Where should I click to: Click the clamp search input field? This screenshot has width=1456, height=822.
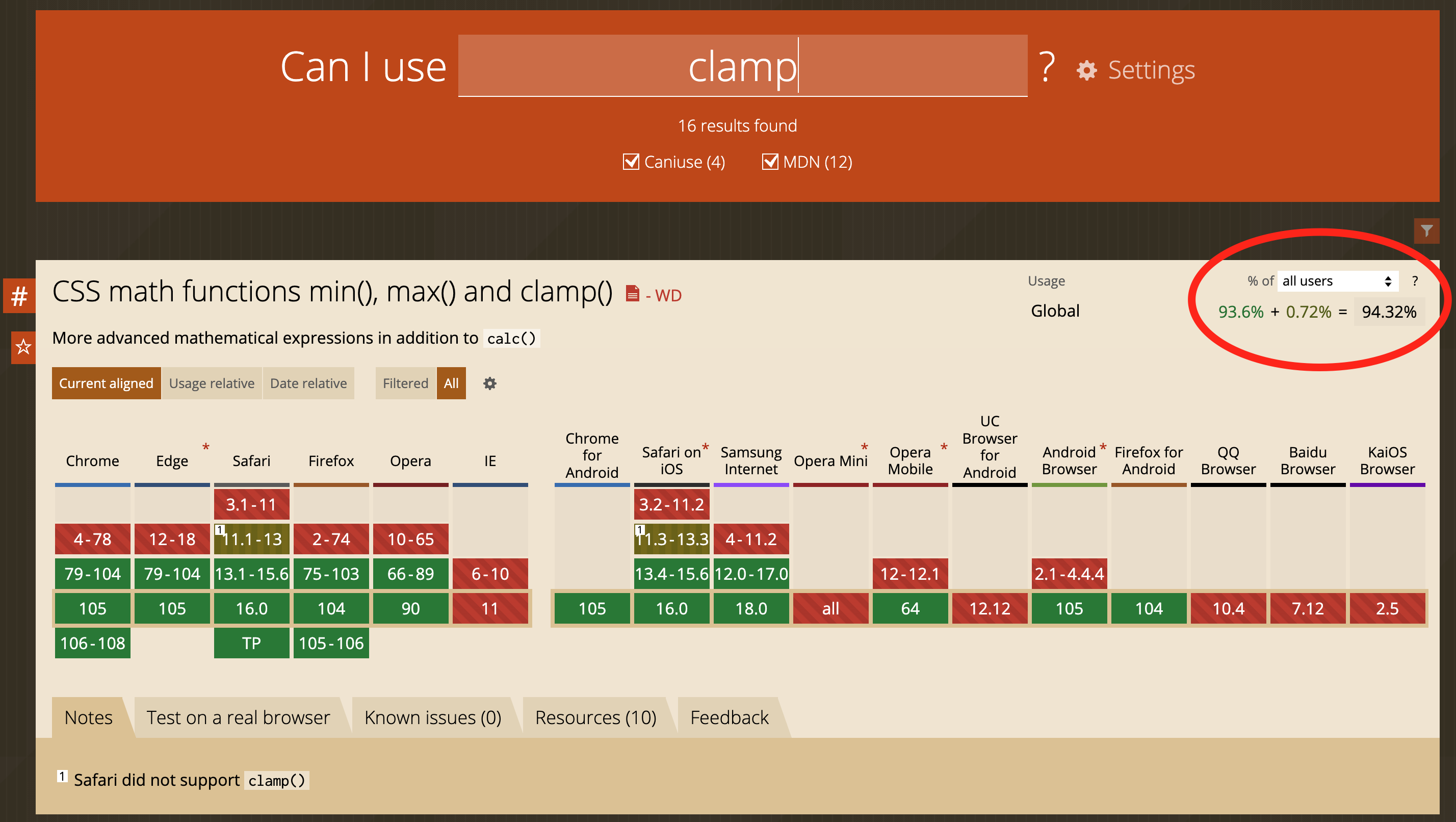742,66
